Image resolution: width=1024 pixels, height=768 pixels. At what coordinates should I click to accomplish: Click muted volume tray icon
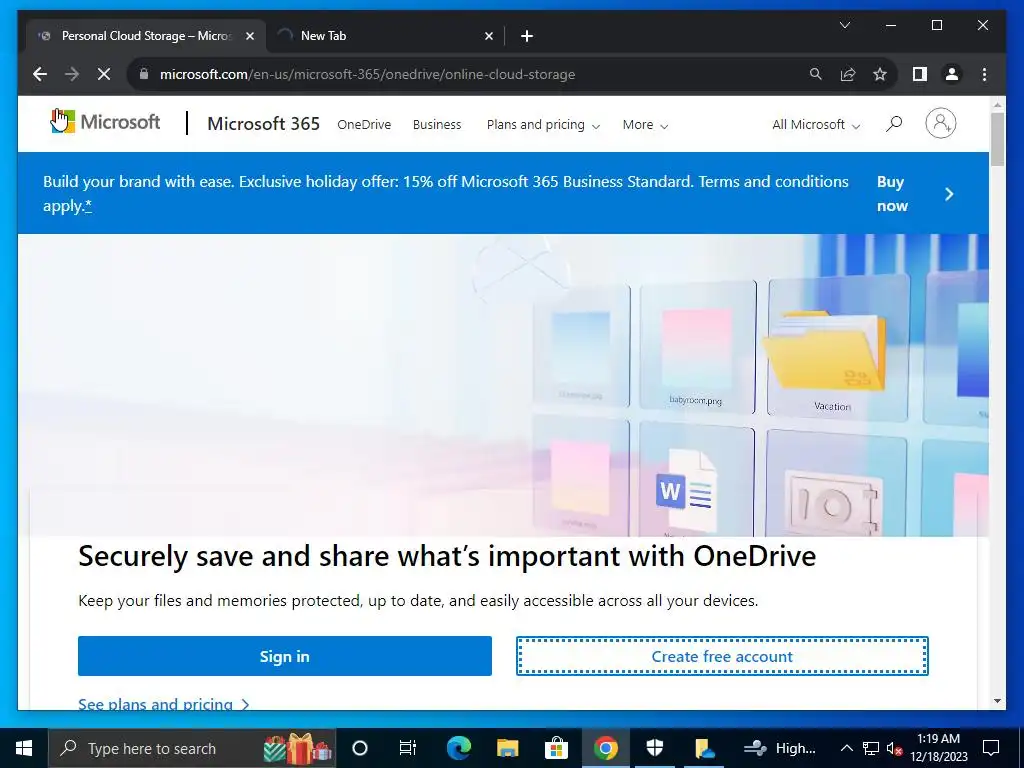894,748
